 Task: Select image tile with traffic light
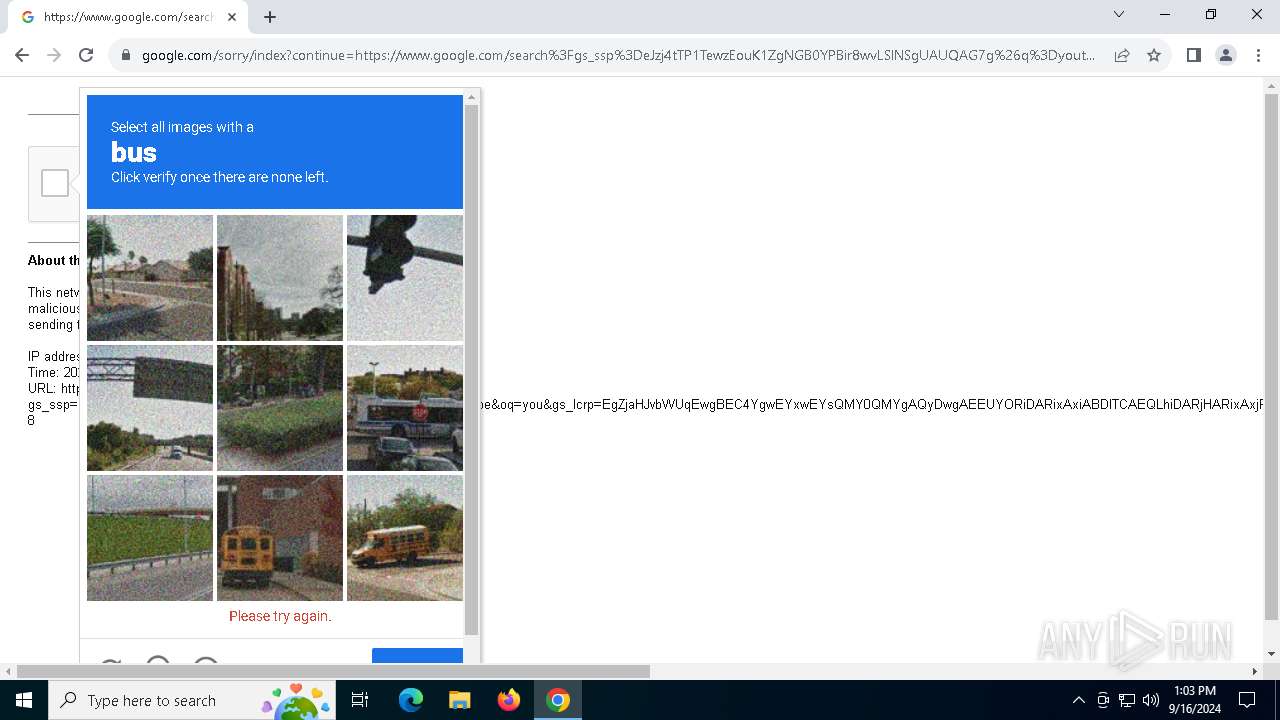pos(405,278)
